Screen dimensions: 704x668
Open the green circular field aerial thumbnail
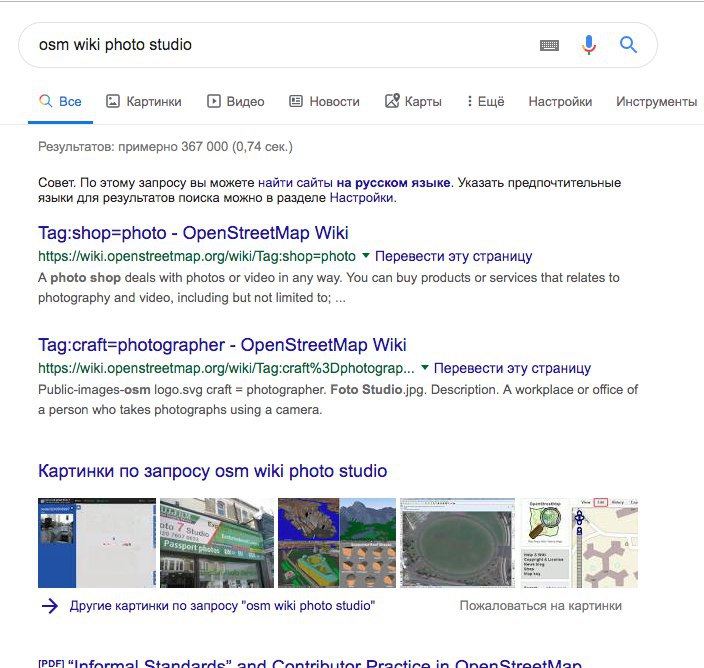(457, 543)
